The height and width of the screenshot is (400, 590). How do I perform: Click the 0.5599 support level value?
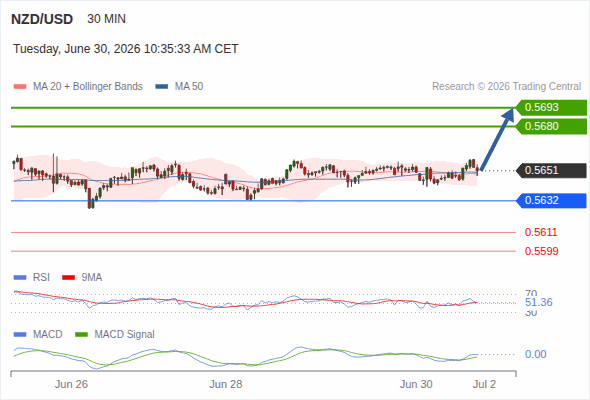pos(541,251)
